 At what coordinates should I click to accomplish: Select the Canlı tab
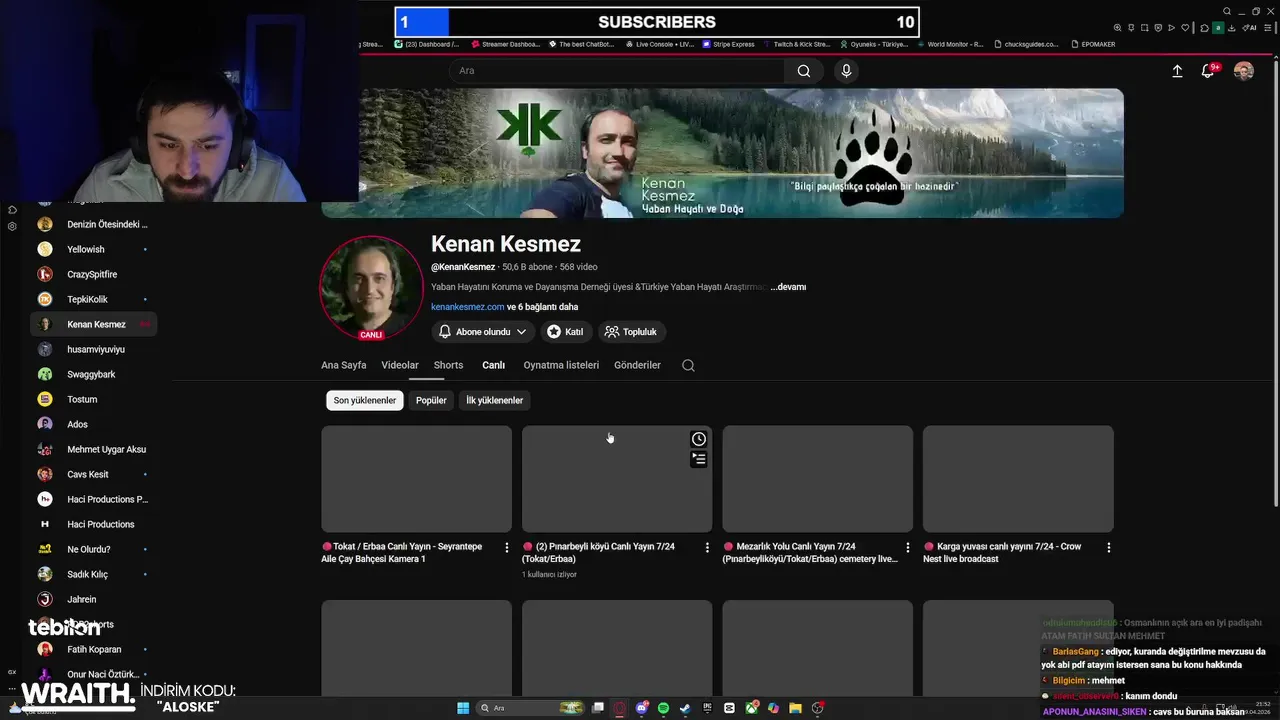click(494, 365)
